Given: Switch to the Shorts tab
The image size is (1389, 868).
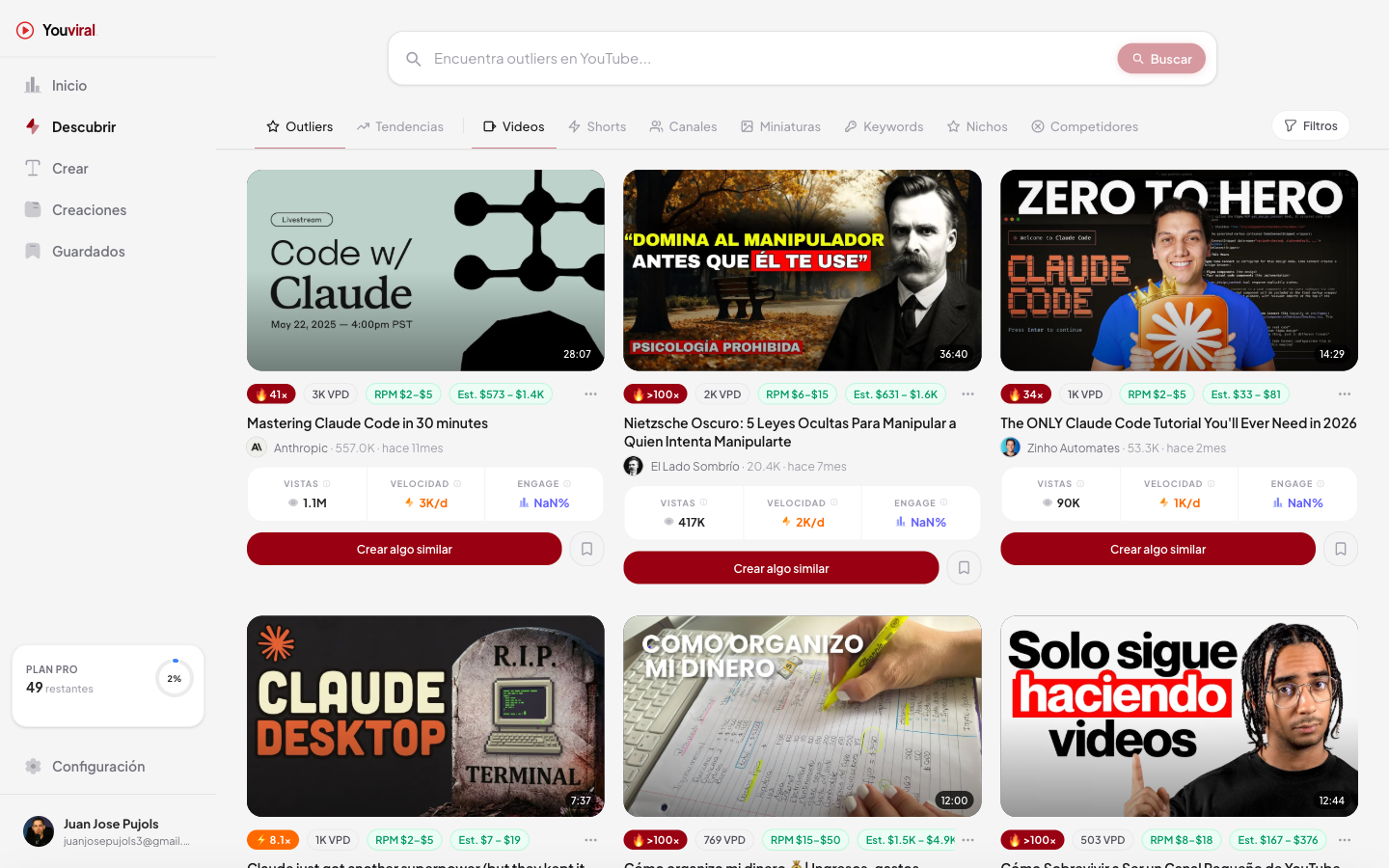Looking at the screenshot, I should coord(597,126).
